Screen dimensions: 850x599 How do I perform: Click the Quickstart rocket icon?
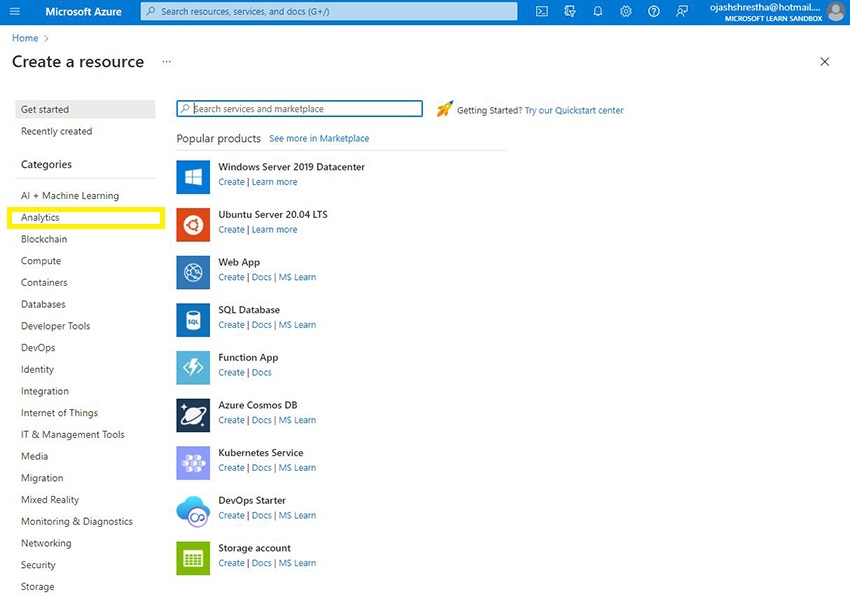(445, 109)
